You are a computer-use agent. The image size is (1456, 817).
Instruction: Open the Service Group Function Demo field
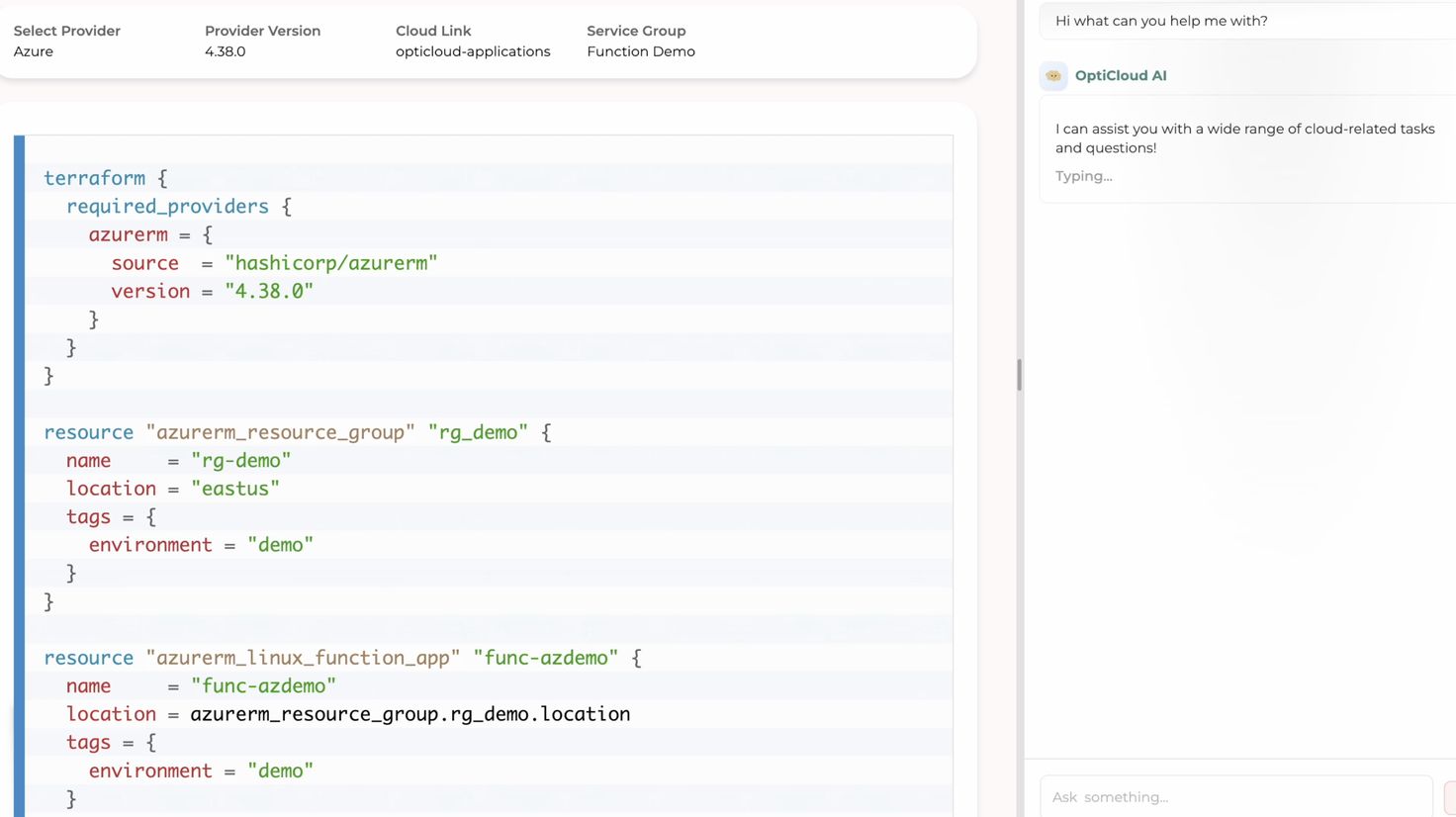point(641,41)
